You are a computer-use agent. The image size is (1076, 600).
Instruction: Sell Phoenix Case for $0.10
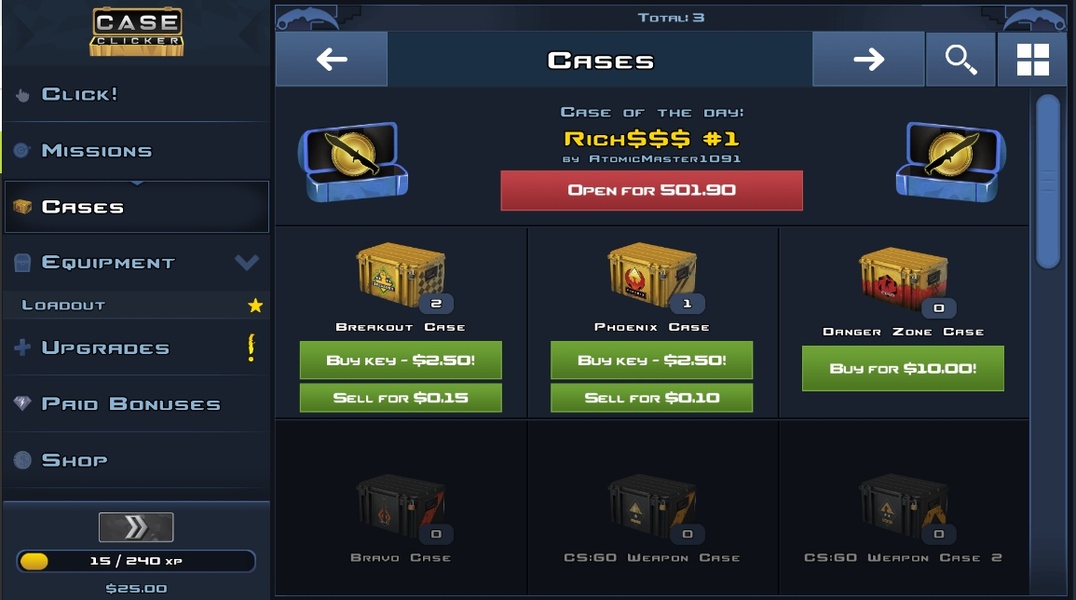click(652, 397)
